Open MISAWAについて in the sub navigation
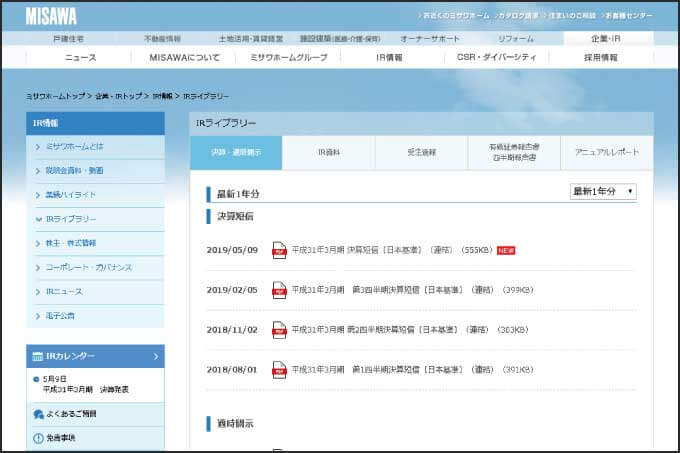The height and width of the screenshot is (453, 680). [184, 57]
